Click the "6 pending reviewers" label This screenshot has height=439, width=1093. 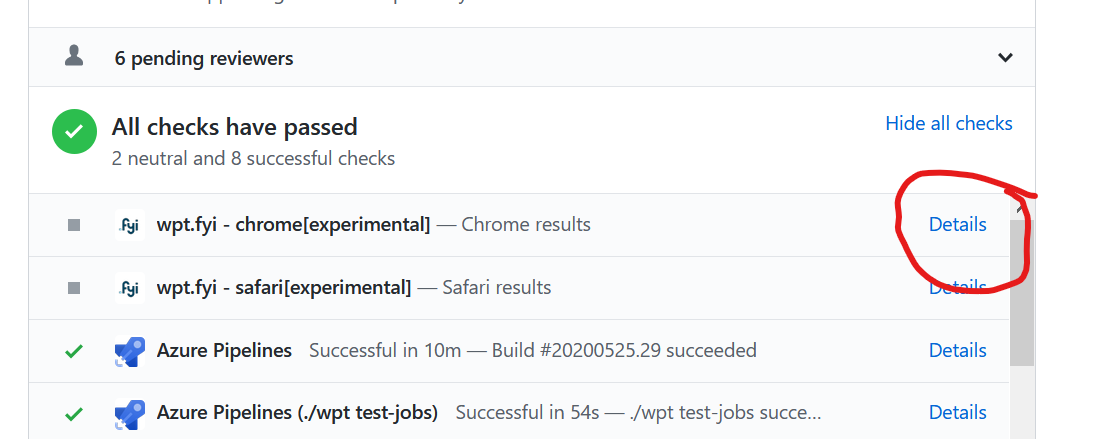(203, 58)
